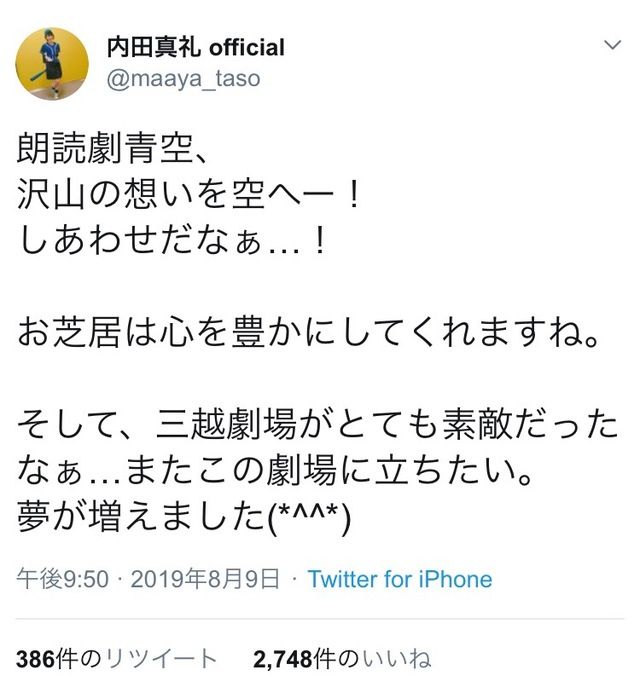
Task: Select the line しあわせだなぁ…！
Action: [172, 241]
